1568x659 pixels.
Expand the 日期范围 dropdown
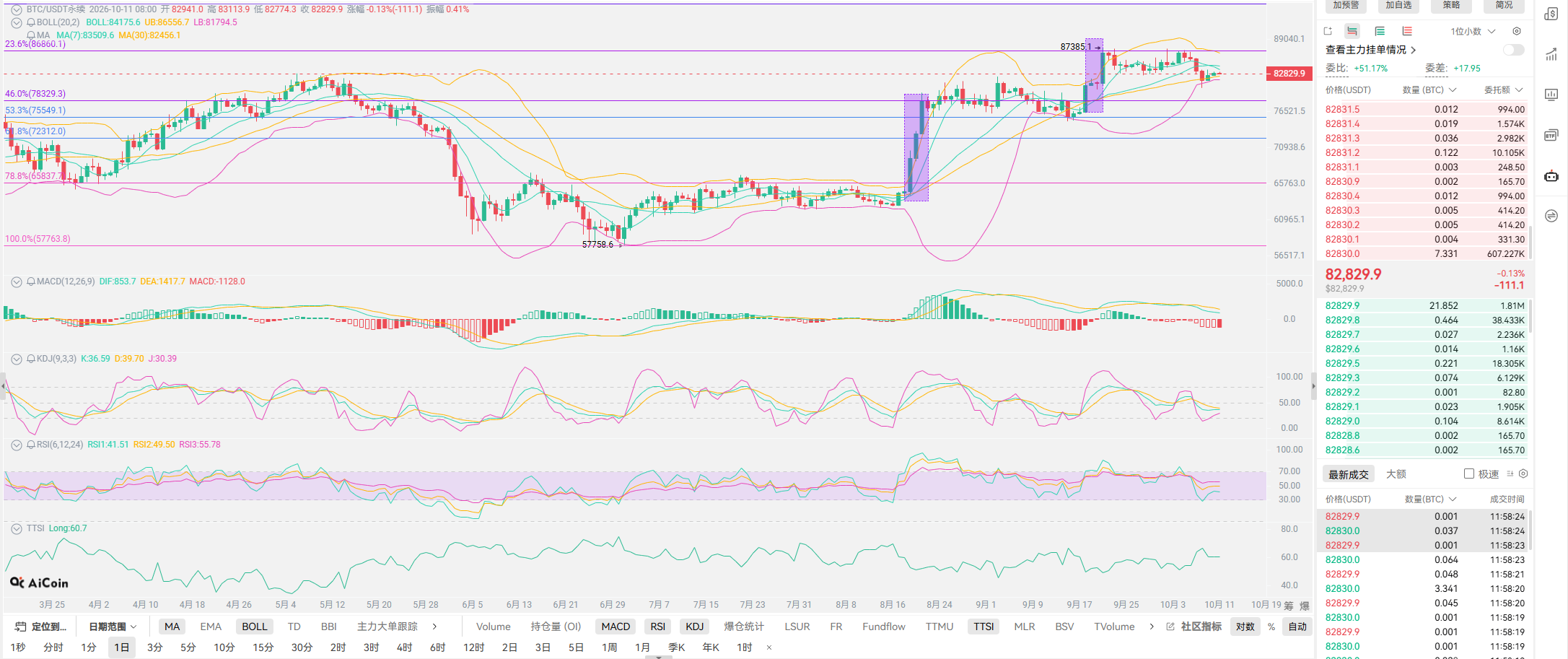click(x=113, y=627)
